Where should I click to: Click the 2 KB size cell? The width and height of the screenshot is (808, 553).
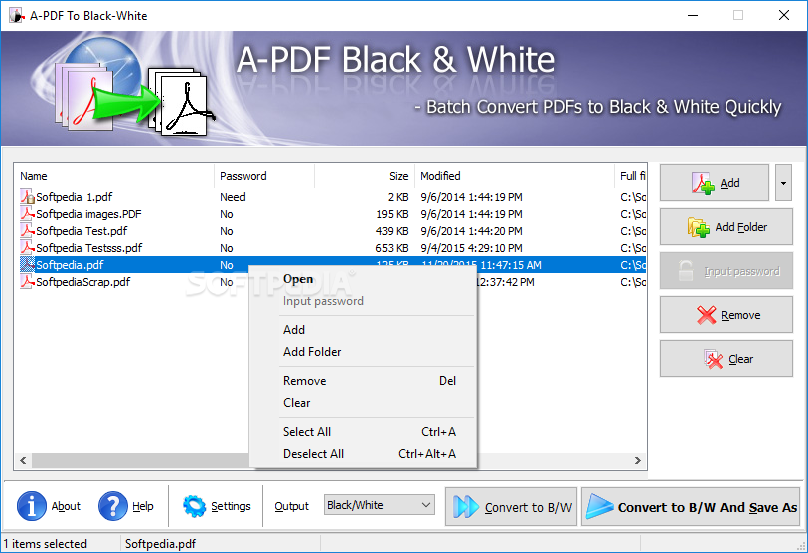[x=398, y=197]
